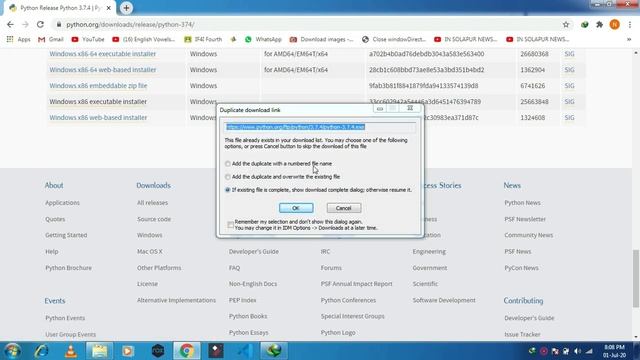Close the Duplicate download link dialog
Image resolution: width=640 pixels, height=360 pixels.
coord(410,108)
